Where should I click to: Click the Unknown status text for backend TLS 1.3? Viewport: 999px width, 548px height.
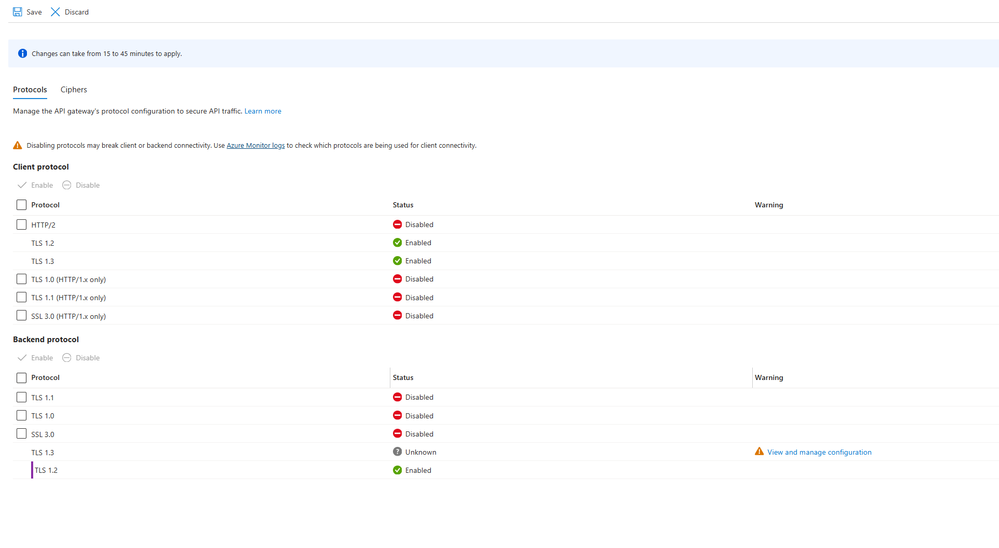420,452
